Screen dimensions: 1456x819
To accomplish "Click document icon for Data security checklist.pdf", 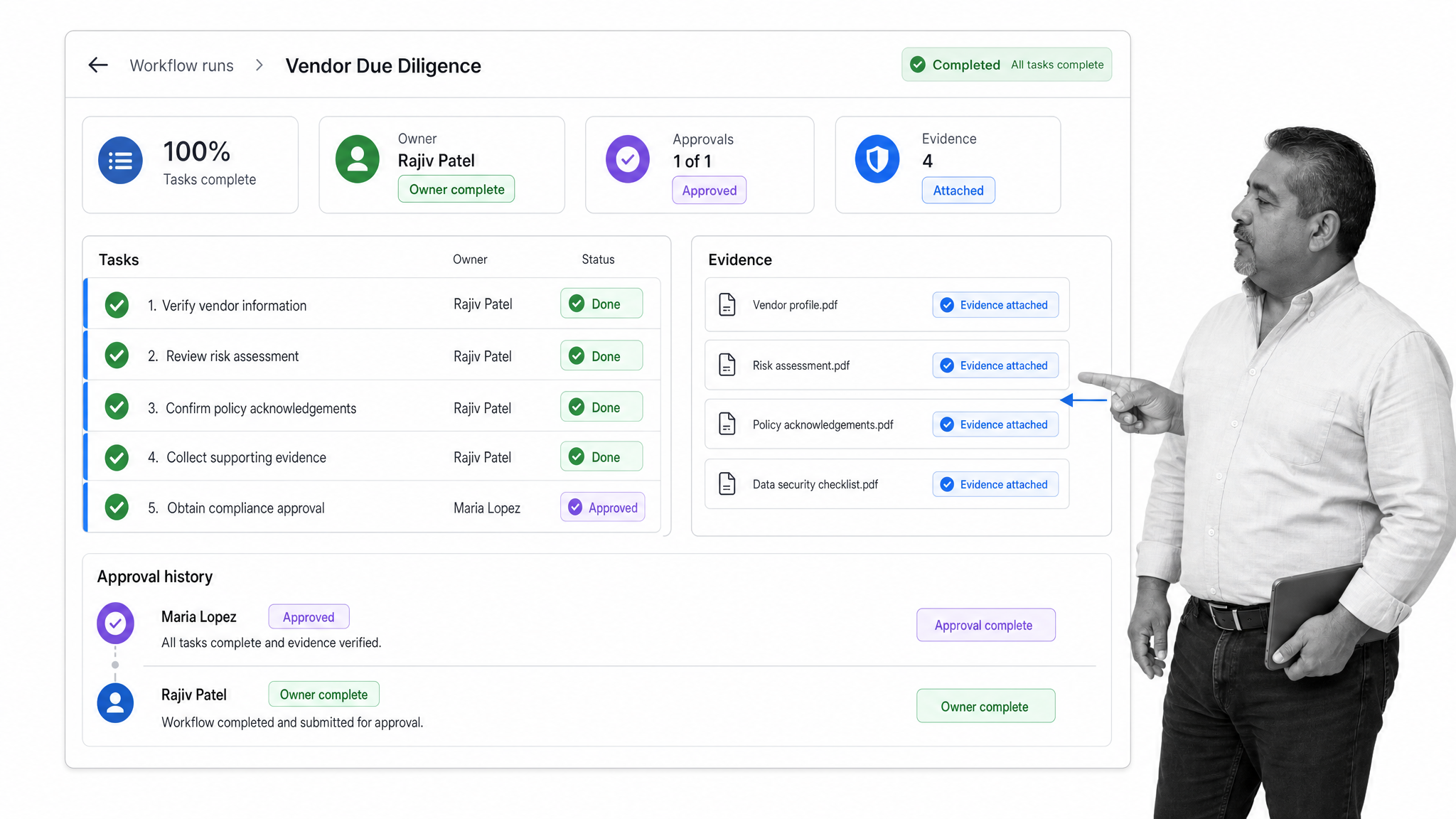I will point(727,483).
